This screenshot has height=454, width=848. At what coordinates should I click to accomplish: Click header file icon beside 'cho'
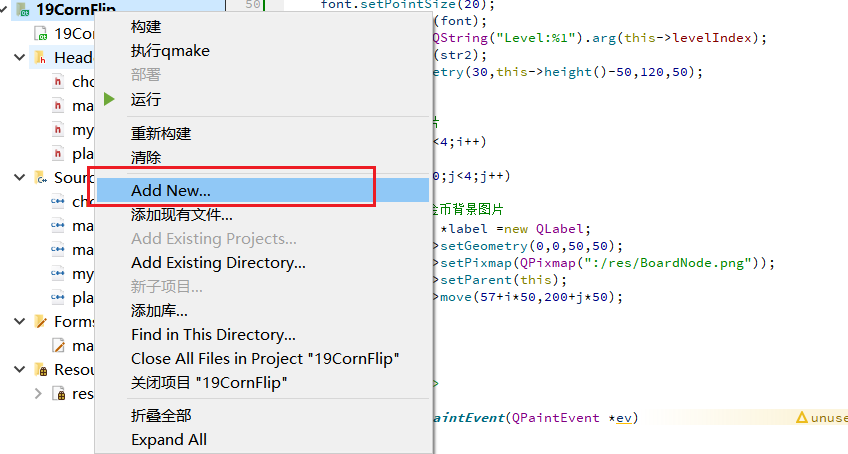coord(58,82)
